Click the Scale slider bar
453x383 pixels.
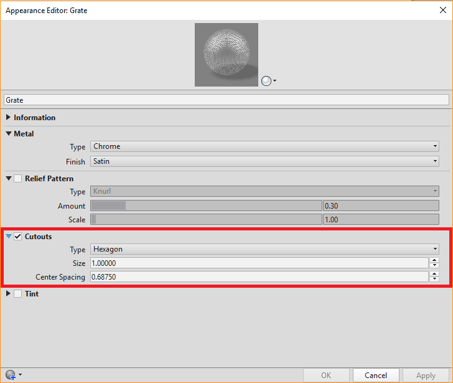[x=206, y=219]
